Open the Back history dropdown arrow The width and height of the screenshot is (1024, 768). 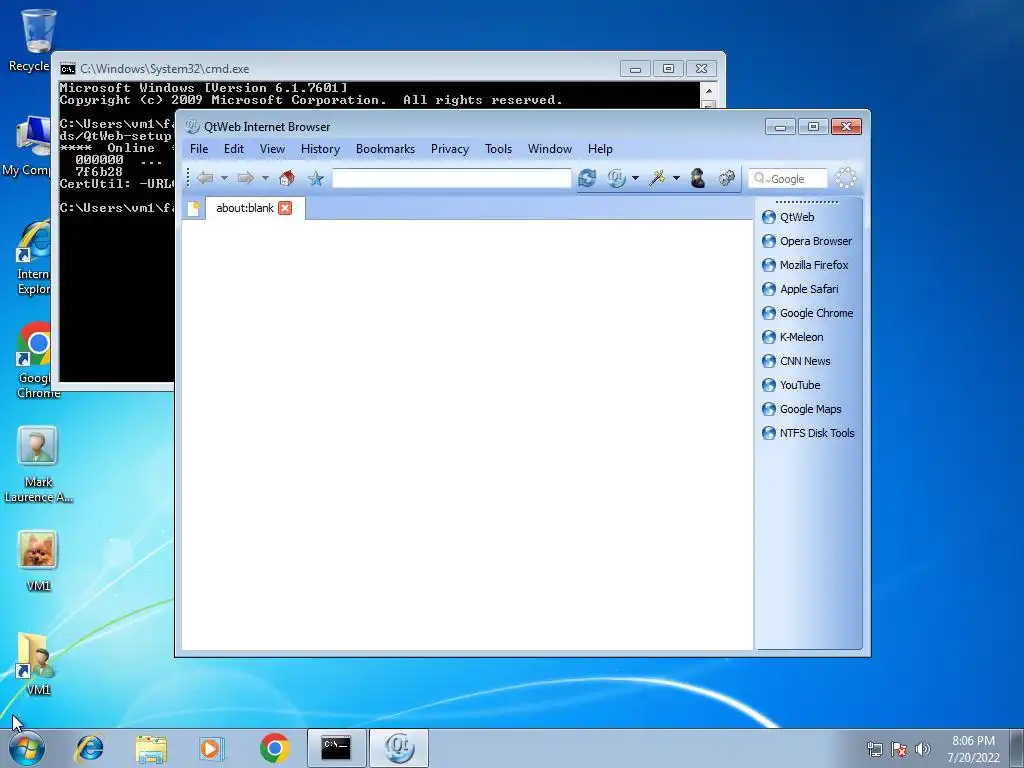224,178
